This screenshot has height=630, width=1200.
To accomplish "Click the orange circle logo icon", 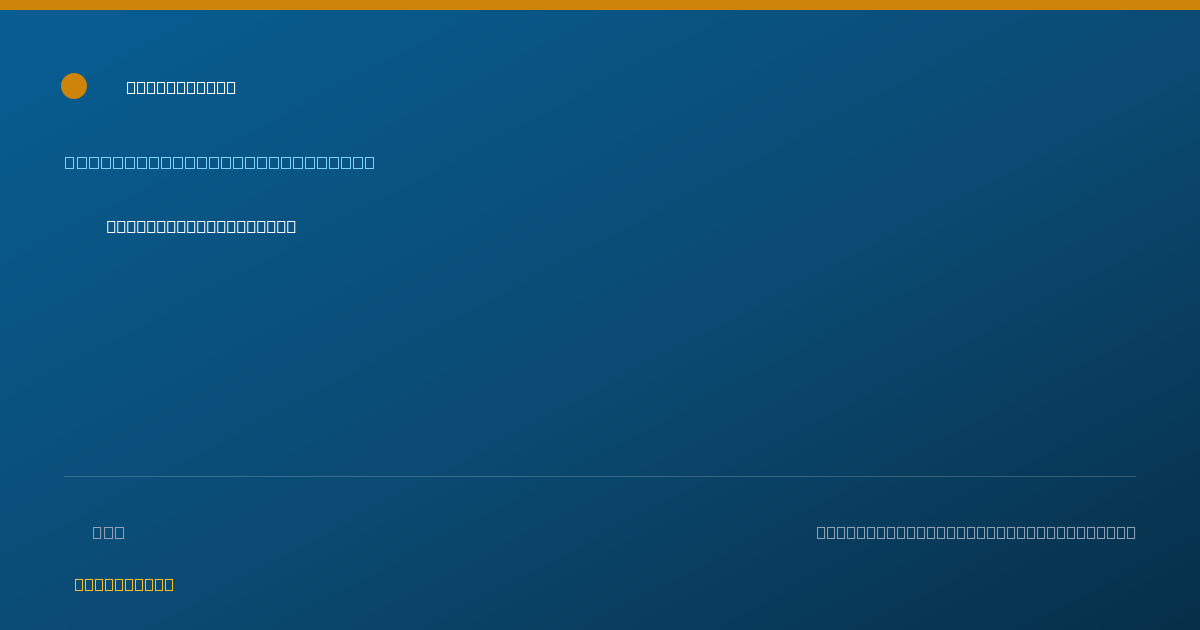I will coord(74,86).
